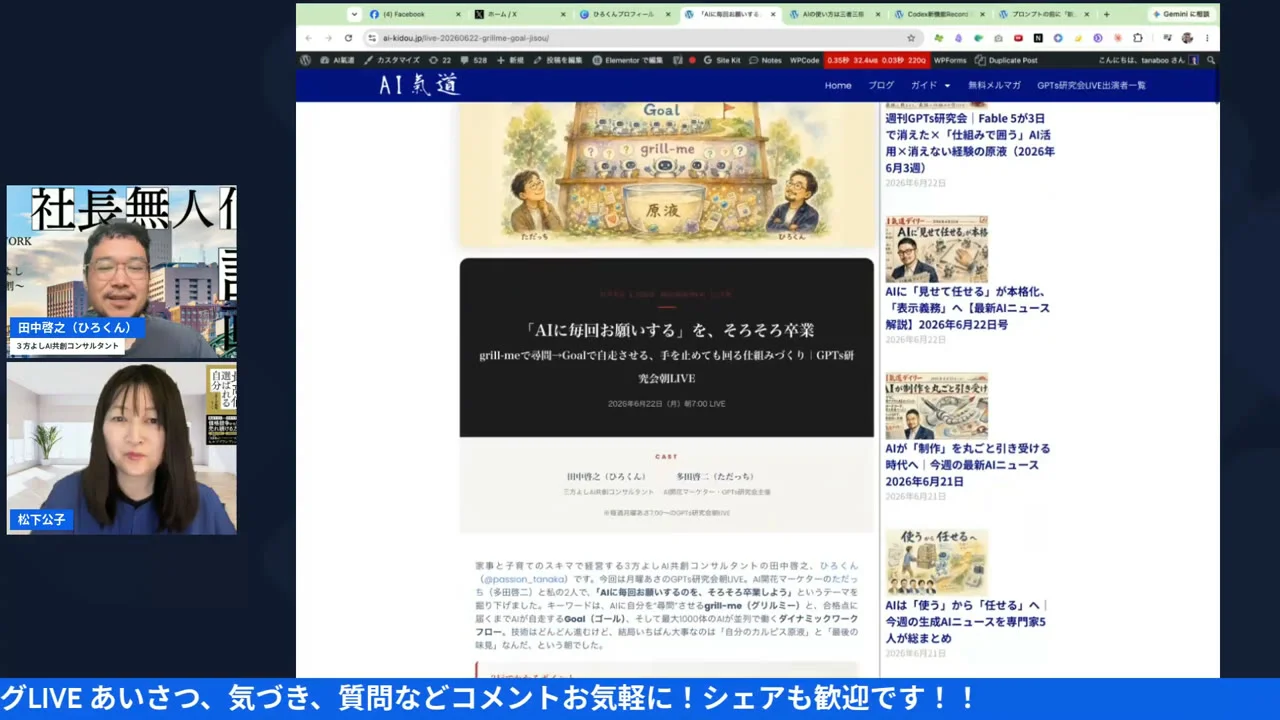Open AIは「使う」から「任せる」へ article link
Image resolution: width=1280 pixels, height=720 pixels.
pos(965,621)
